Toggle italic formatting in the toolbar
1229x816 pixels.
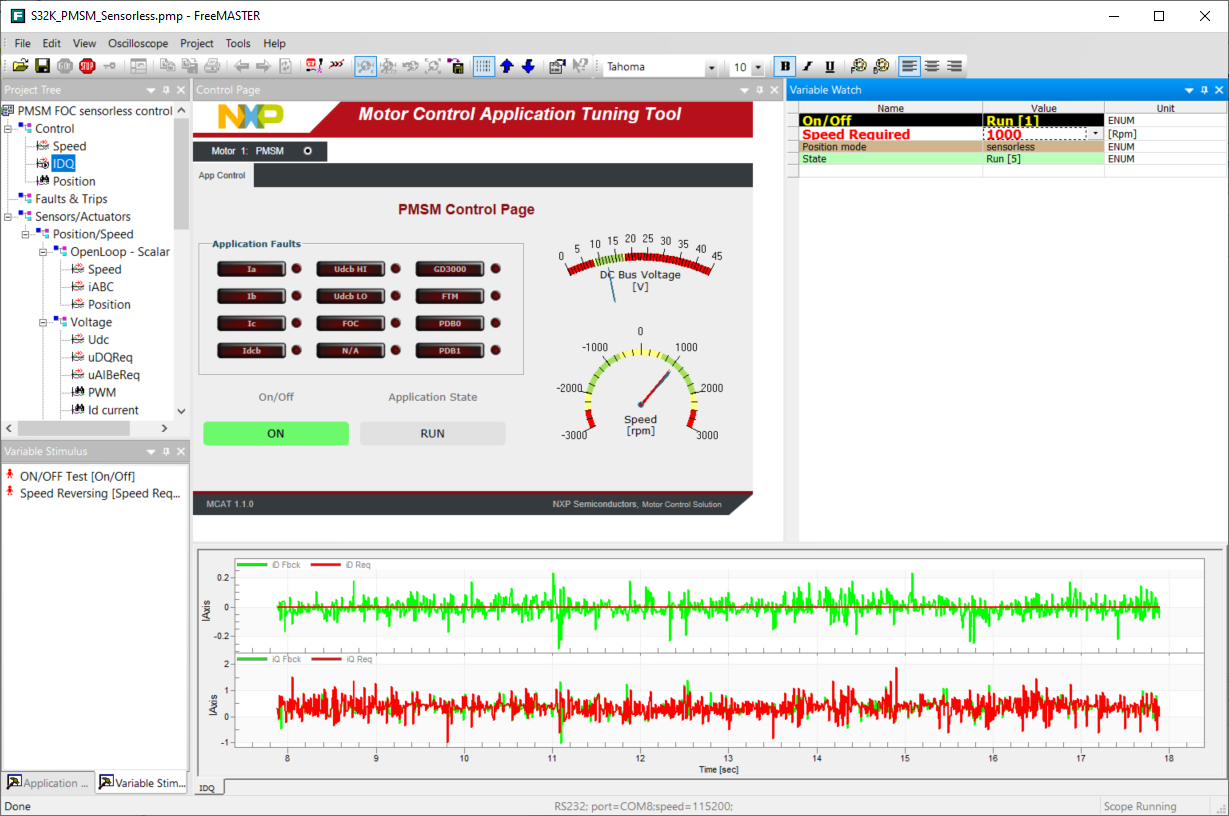(x=807, y=66)
